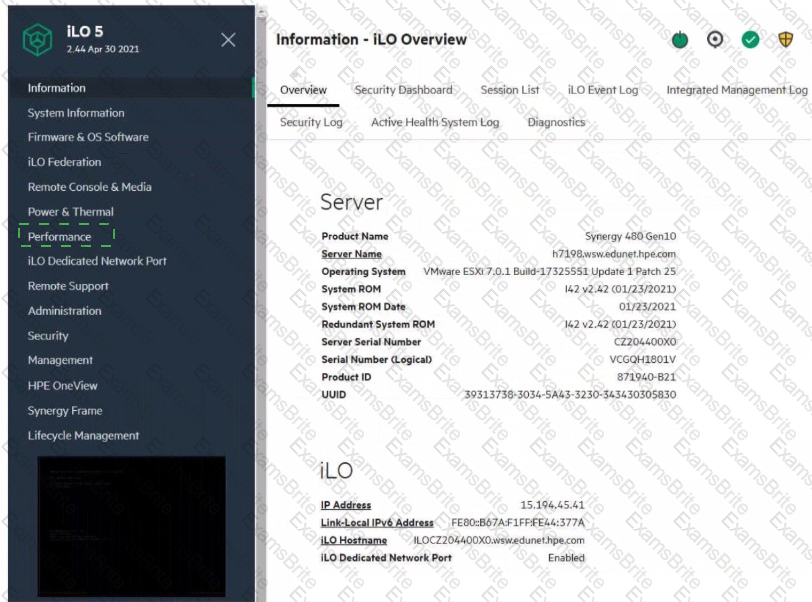This screenshot has height=602, width=812.
Task: Click the green health checkmark icon
Action: tap(750, 40)
